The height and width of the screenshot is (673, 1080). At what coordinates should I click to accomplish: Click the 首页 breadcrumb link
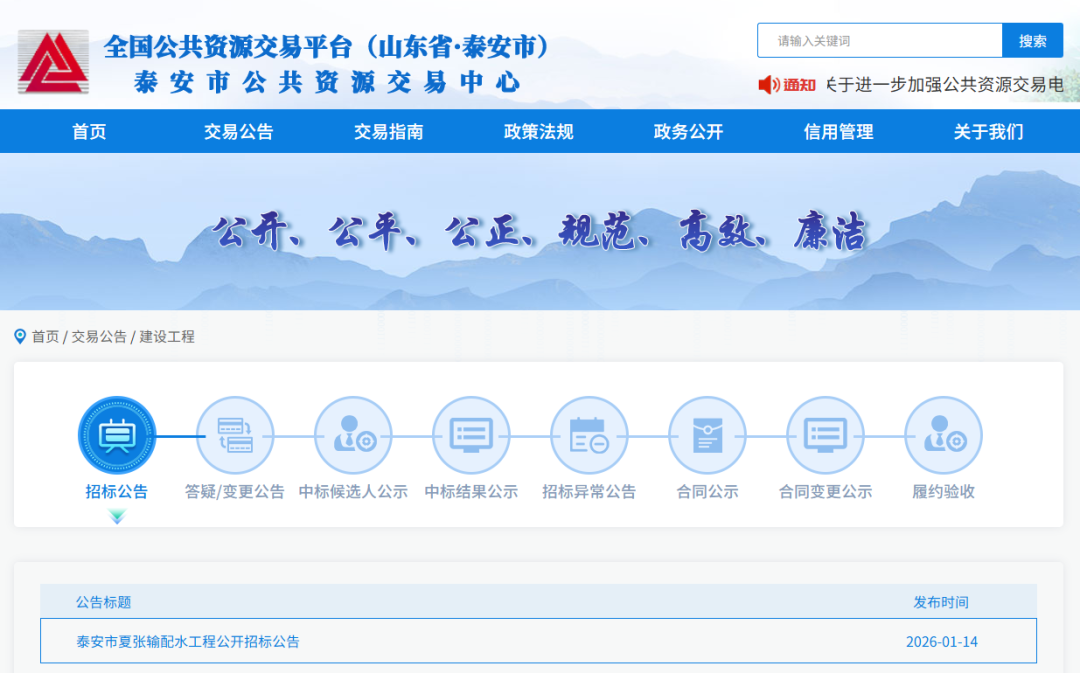point(45,337)
